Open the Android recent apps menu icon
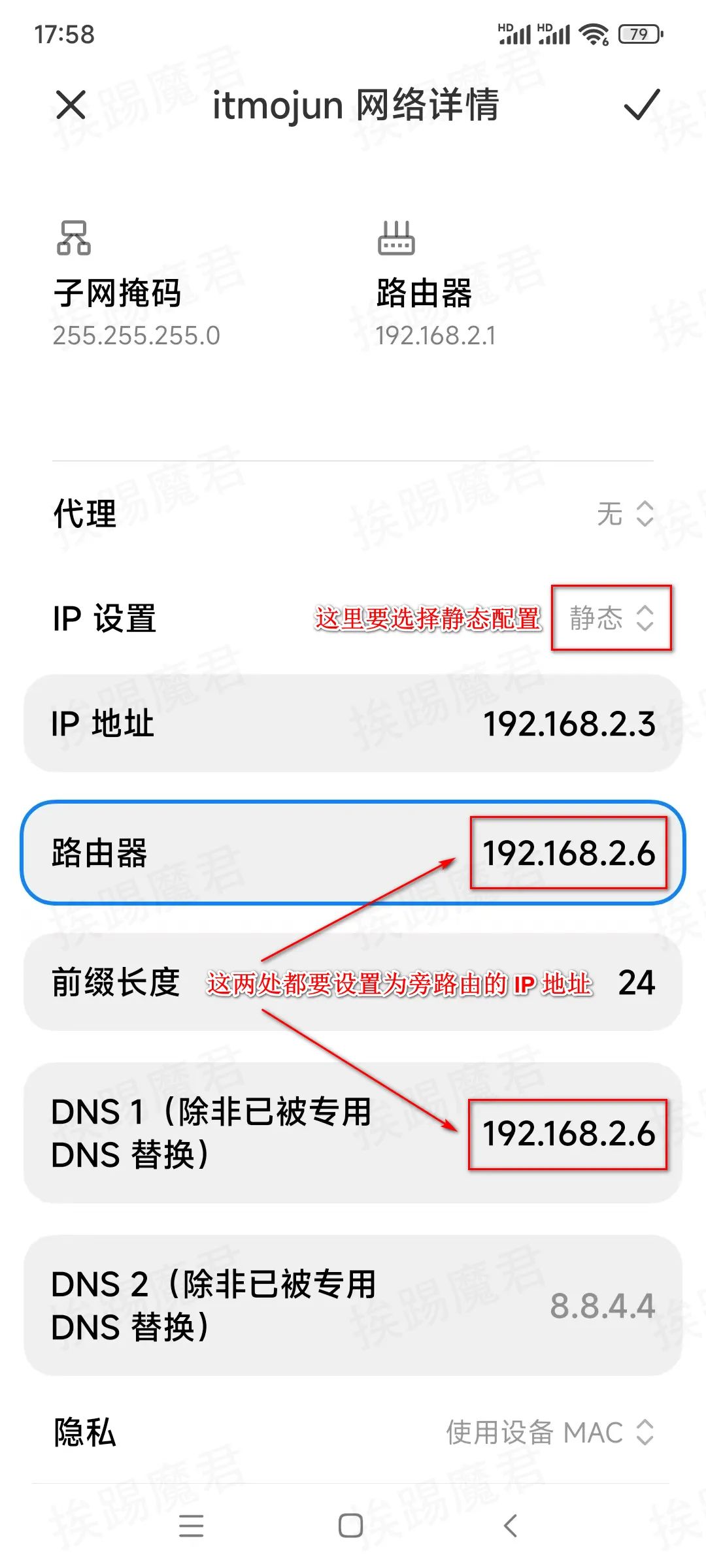 tap(192, 1526)
